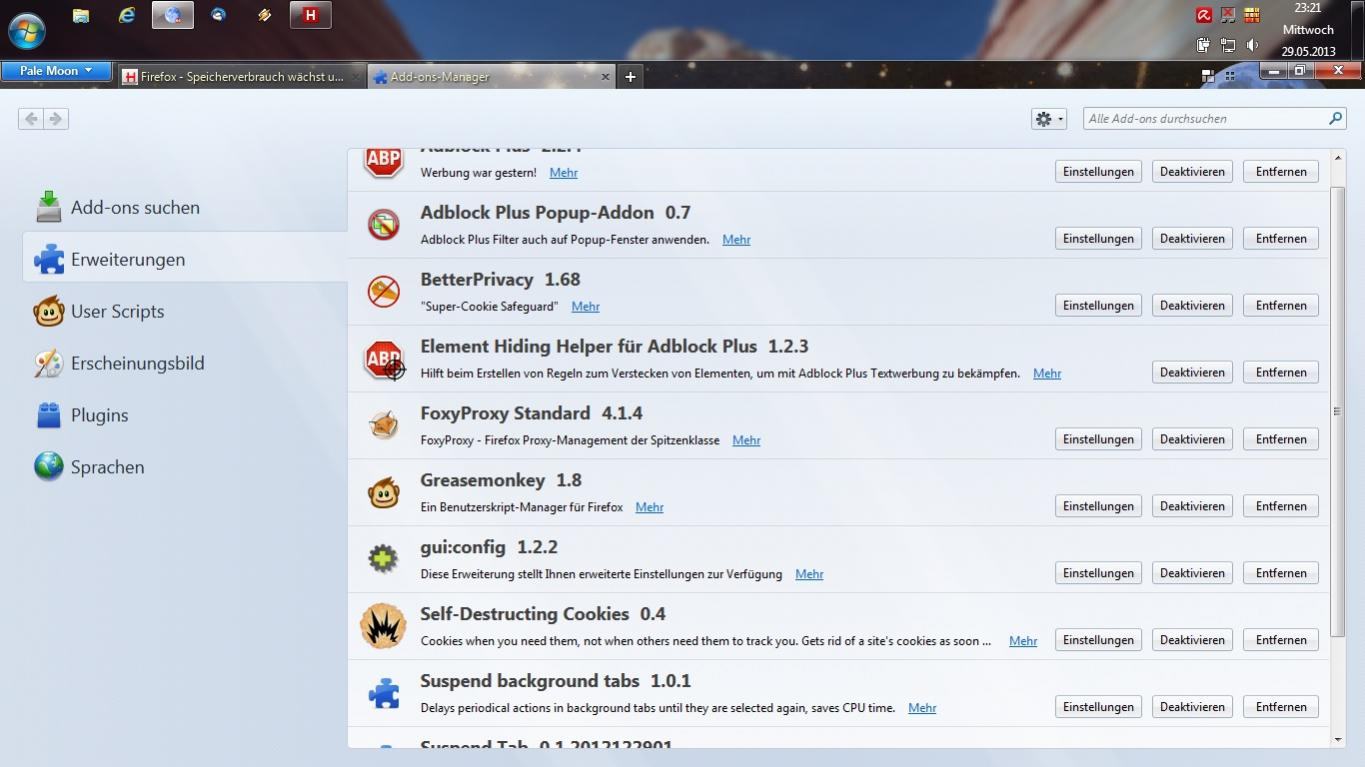Deactivate Suspend background tabs

1192,707
